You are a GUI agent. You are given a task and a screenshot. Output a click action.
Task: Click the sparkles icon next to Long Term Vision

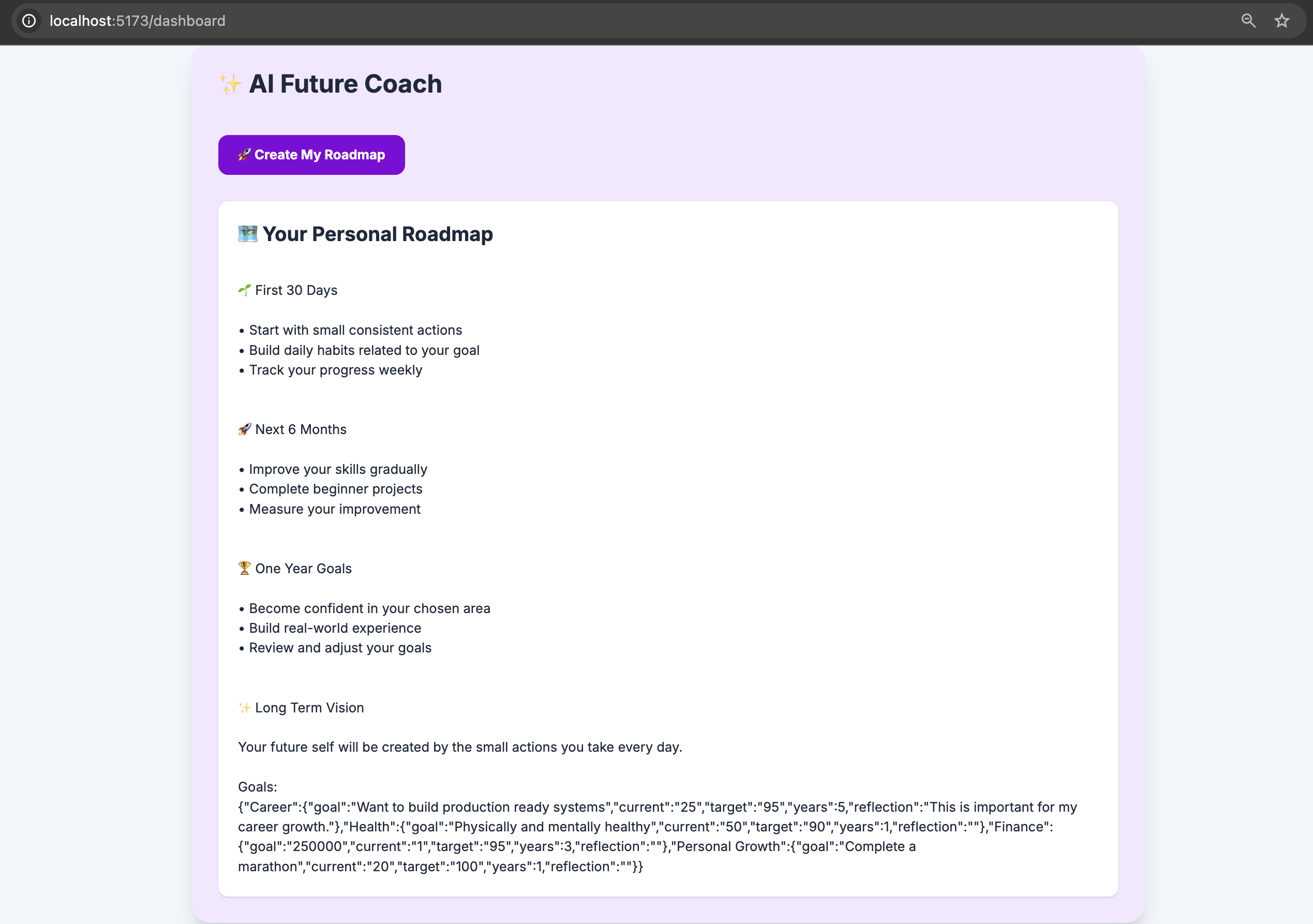245,708
